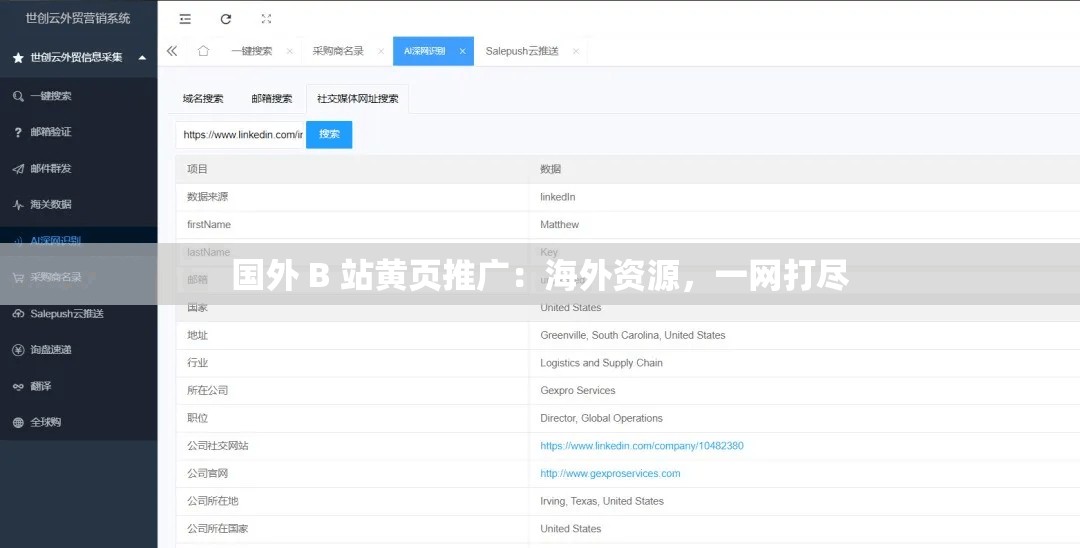Click the 地址 row label
This screenshot has width=1080, height=548.
pos(197,335)
